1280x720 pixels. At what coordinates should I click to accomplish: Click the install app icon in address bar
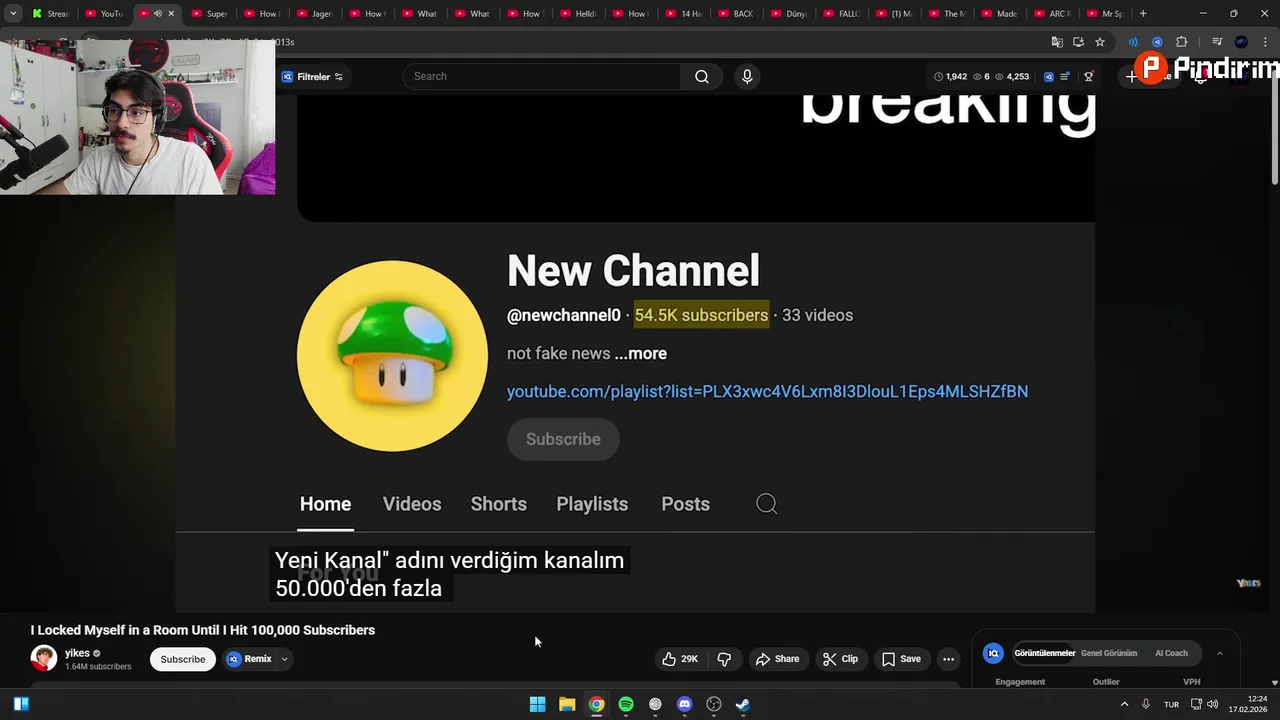click(x=1078, y=42)
